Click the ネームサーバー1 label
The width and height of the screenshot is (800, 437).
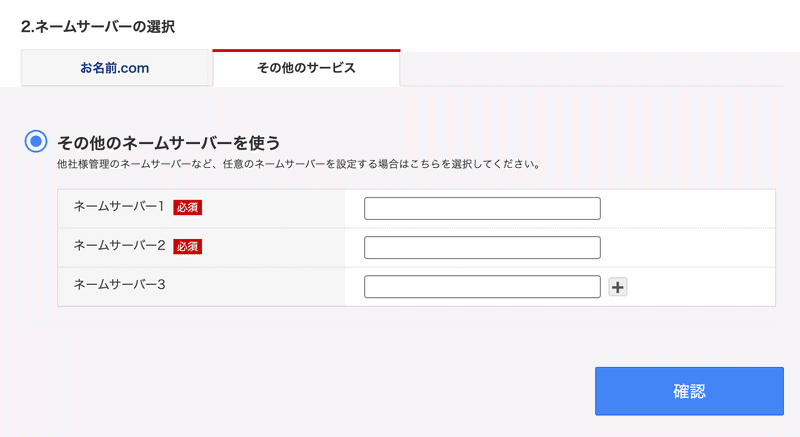[x=118, y=206]
